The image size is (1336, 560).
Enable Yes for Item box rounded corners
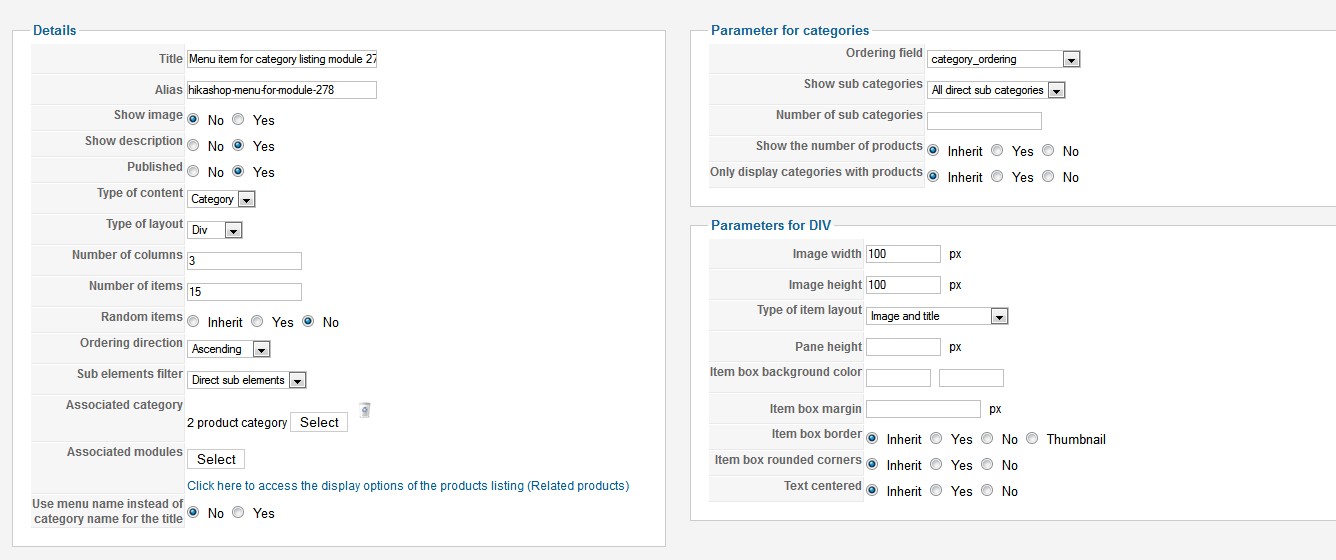[936, 465]
